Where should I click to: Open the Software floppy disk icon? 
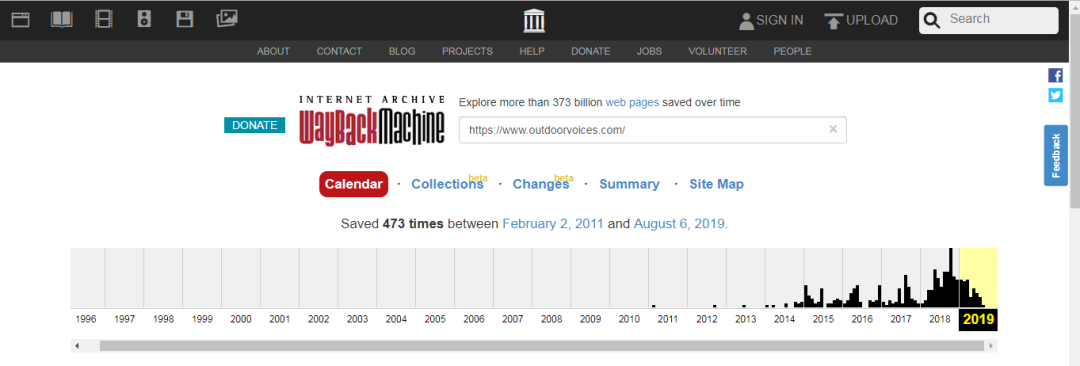(x=185, y=19)
